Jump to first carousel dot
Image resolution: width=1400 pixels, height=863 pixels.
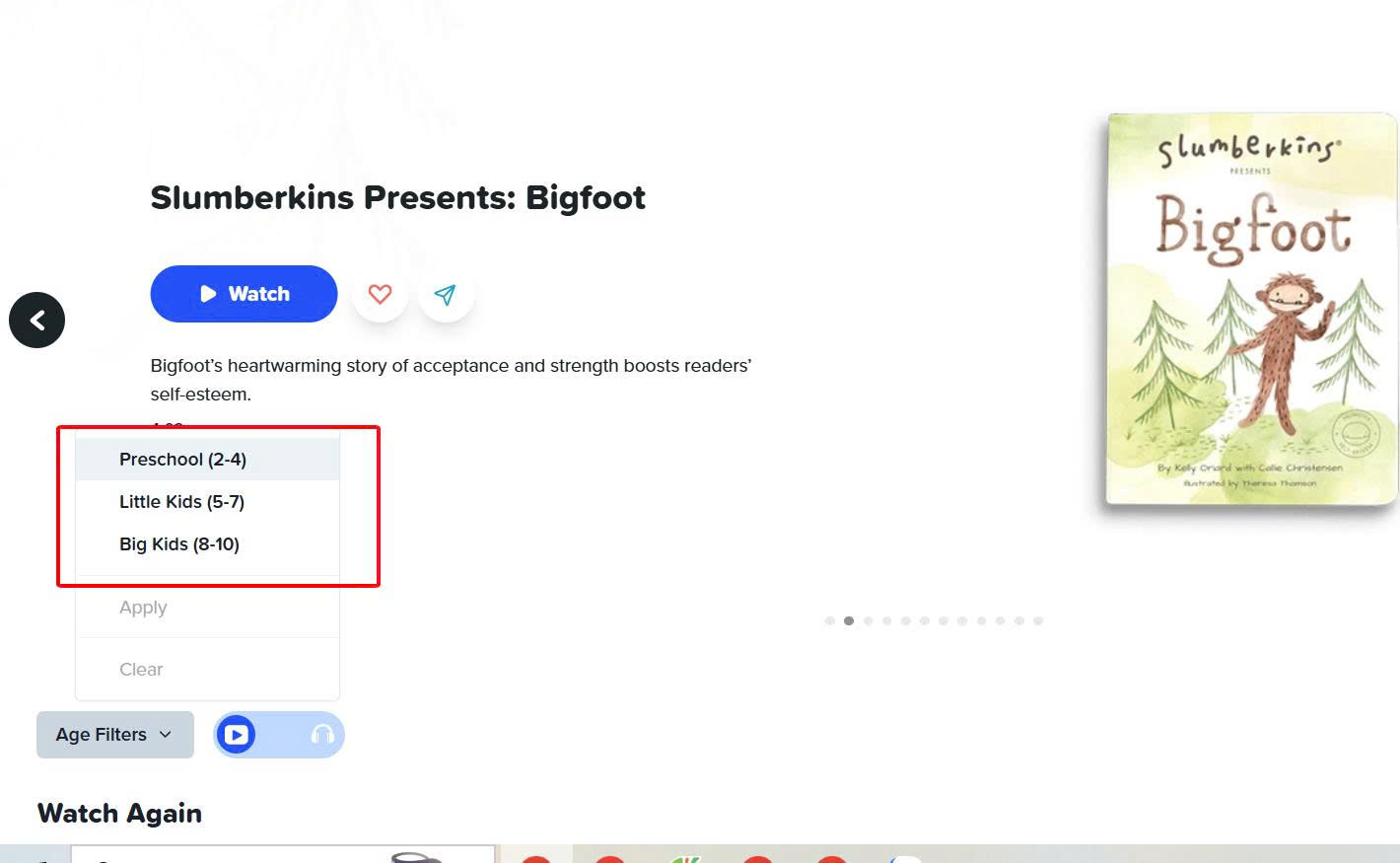click(830, 621)
